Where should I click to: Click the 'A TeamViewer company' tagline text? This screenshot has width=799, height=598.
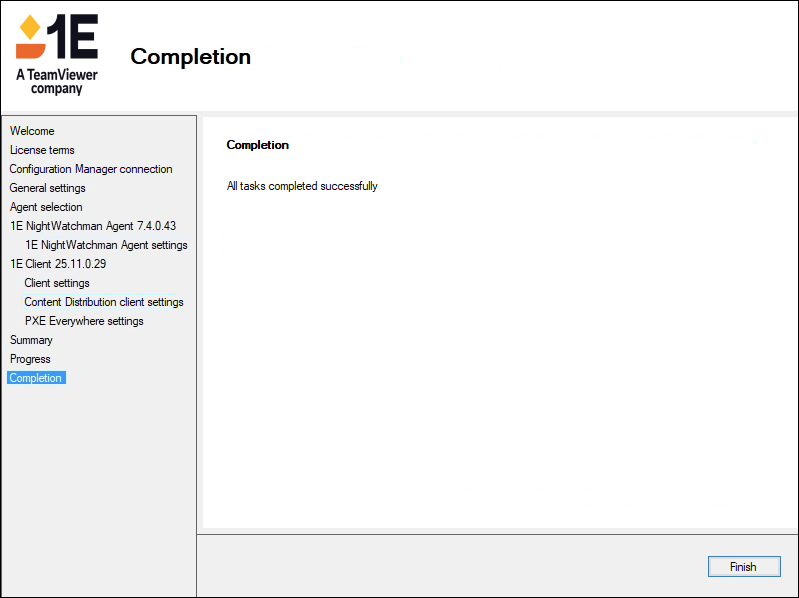click(x=56, y=81)
